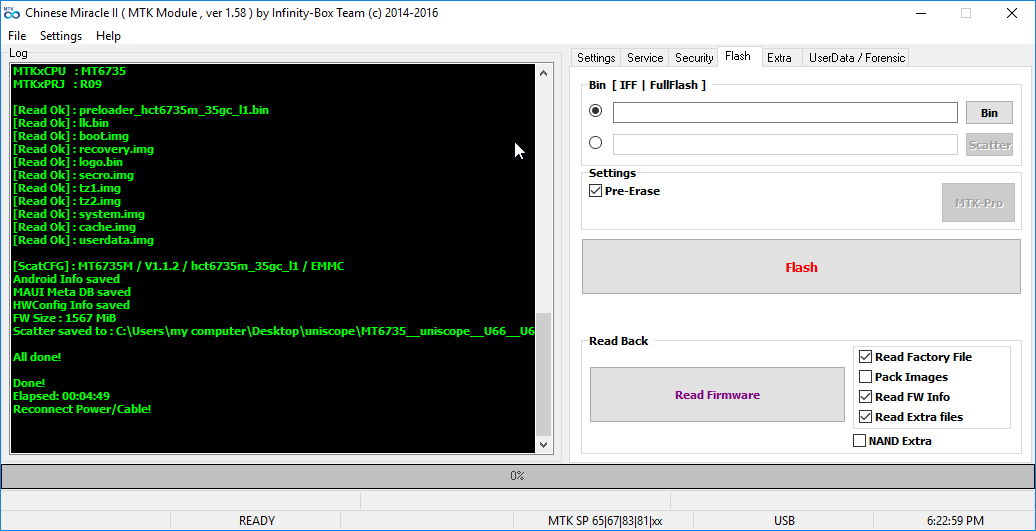Click the MTK SP 65|67|83|81|xx status entry
Viewport: 1036px width, 531px height.
pyautogui.click(x=605, y=520)
